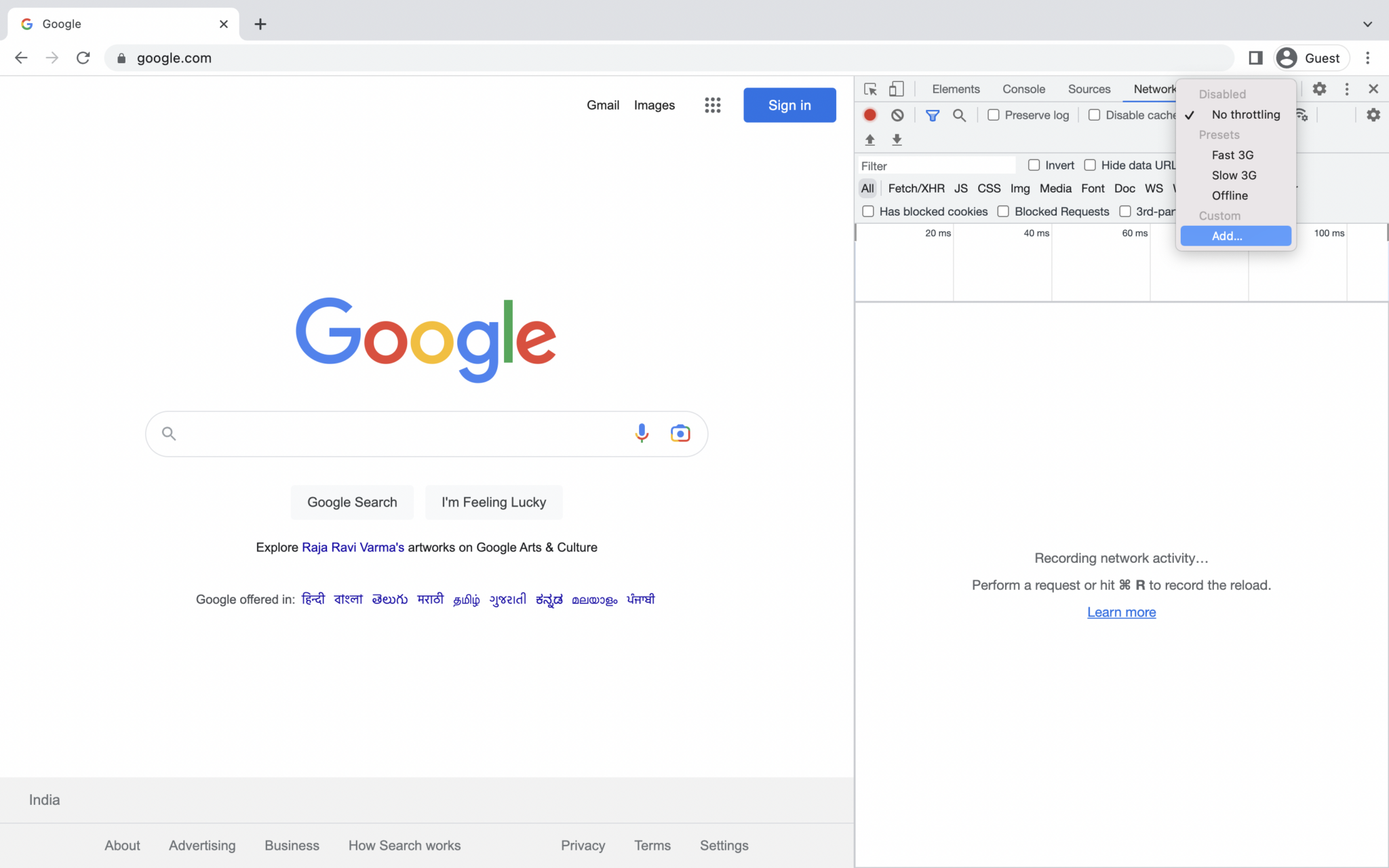Check the Invert filter checkbox
The image size is (1389, 868).
[1034, 165]
